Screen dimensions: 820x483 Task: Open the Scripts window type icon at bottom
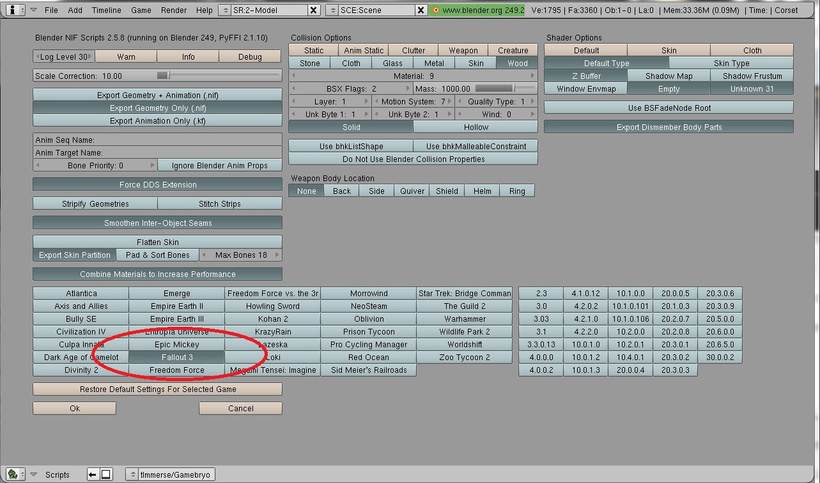(16, 474)
